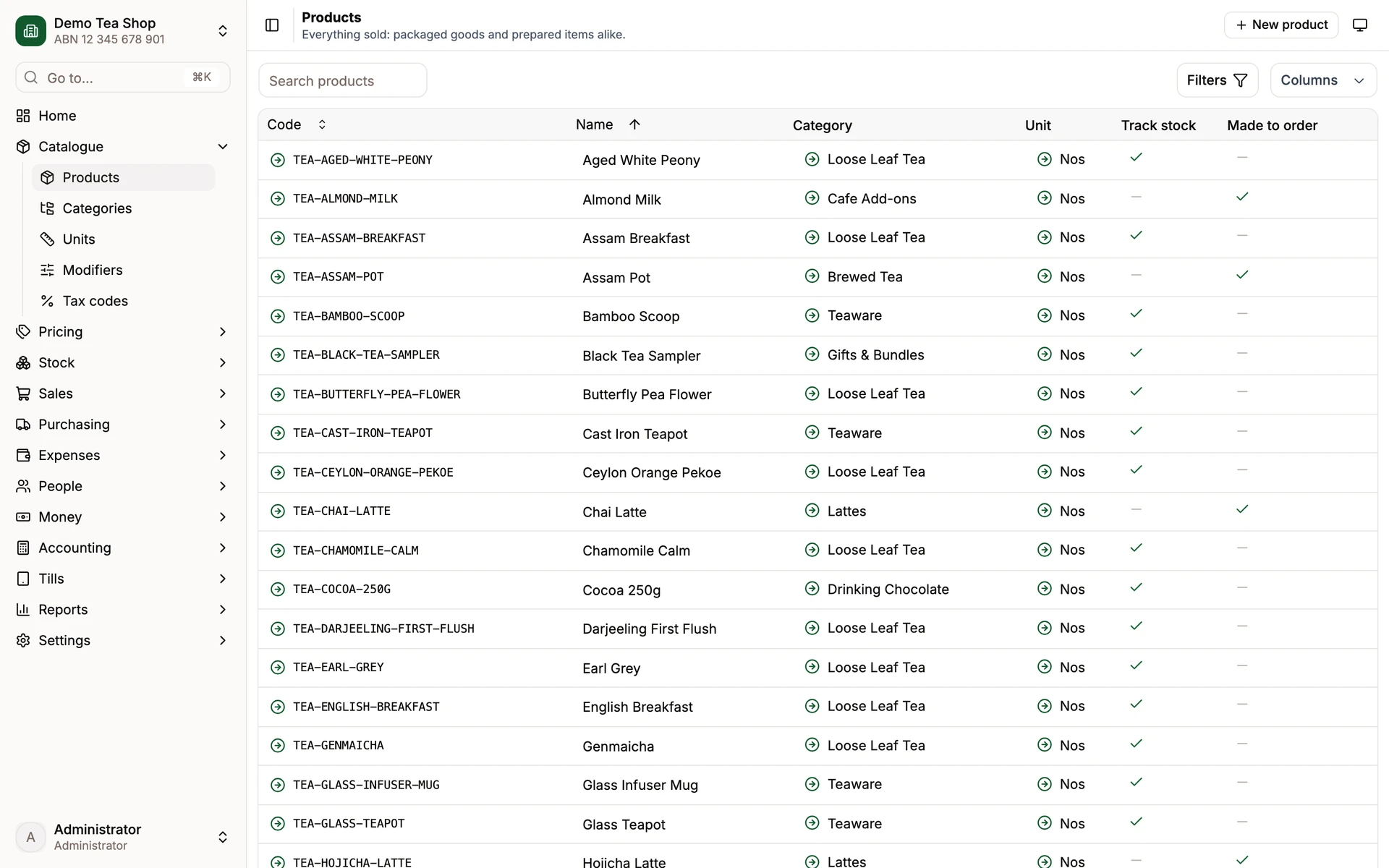Click the display monitor icon top right
Viewport: 1389px width, 868px height.
[x=1360, y=25]
